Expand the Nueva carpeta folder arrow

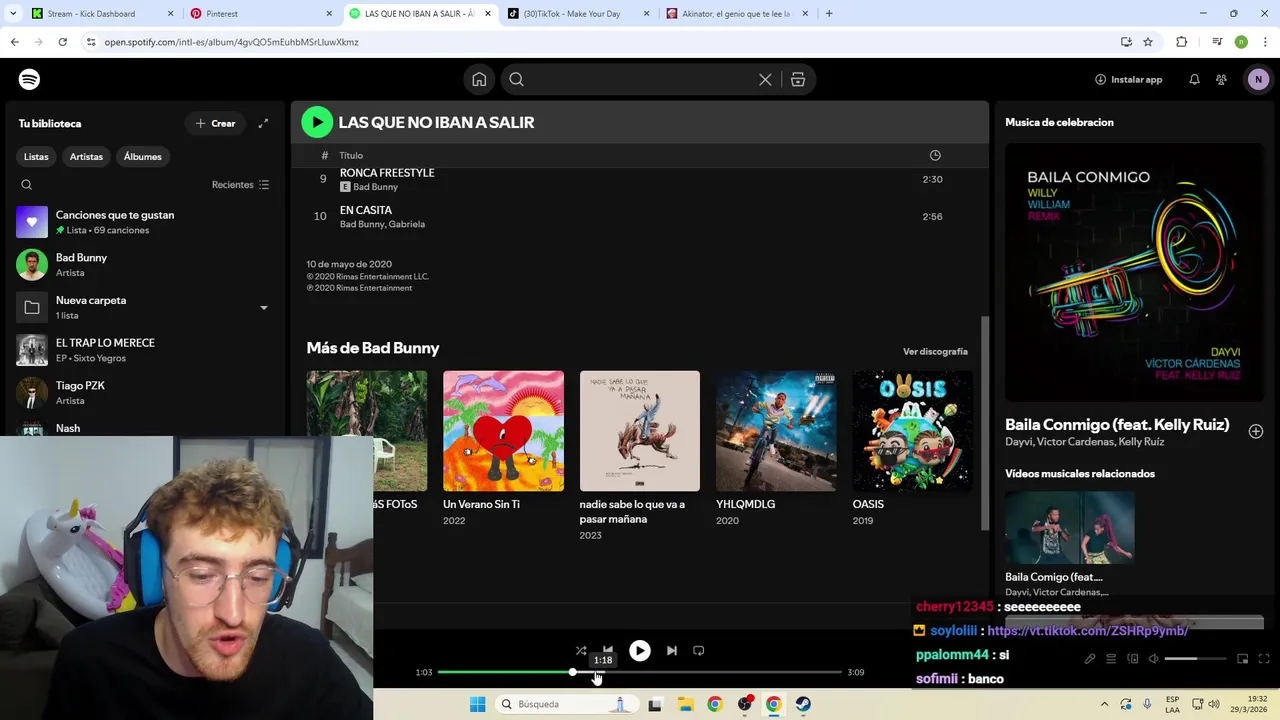[x=264, y=308]
